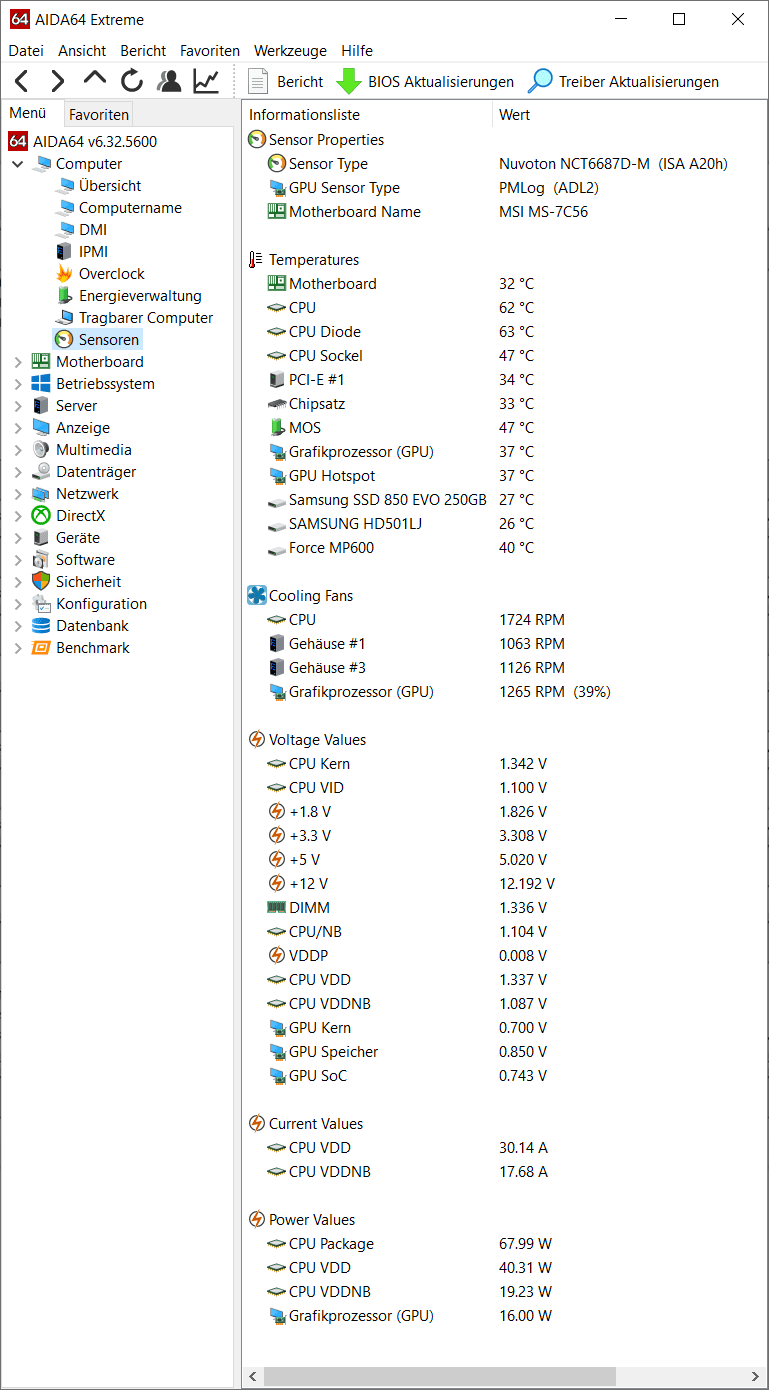Click the Bericht report button

(286, 81)
